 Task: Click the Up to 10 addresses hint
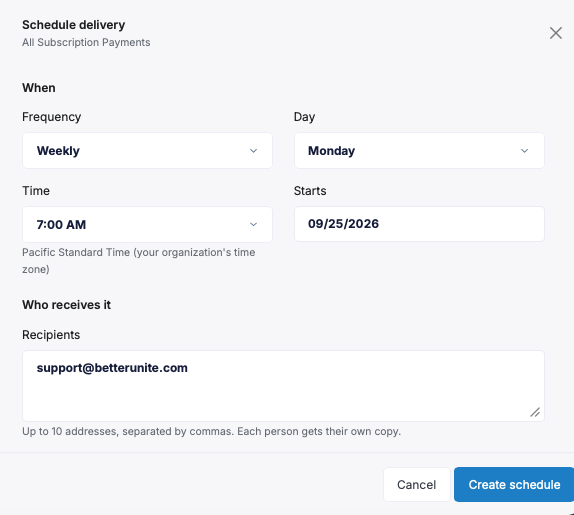tap(212, 431)
